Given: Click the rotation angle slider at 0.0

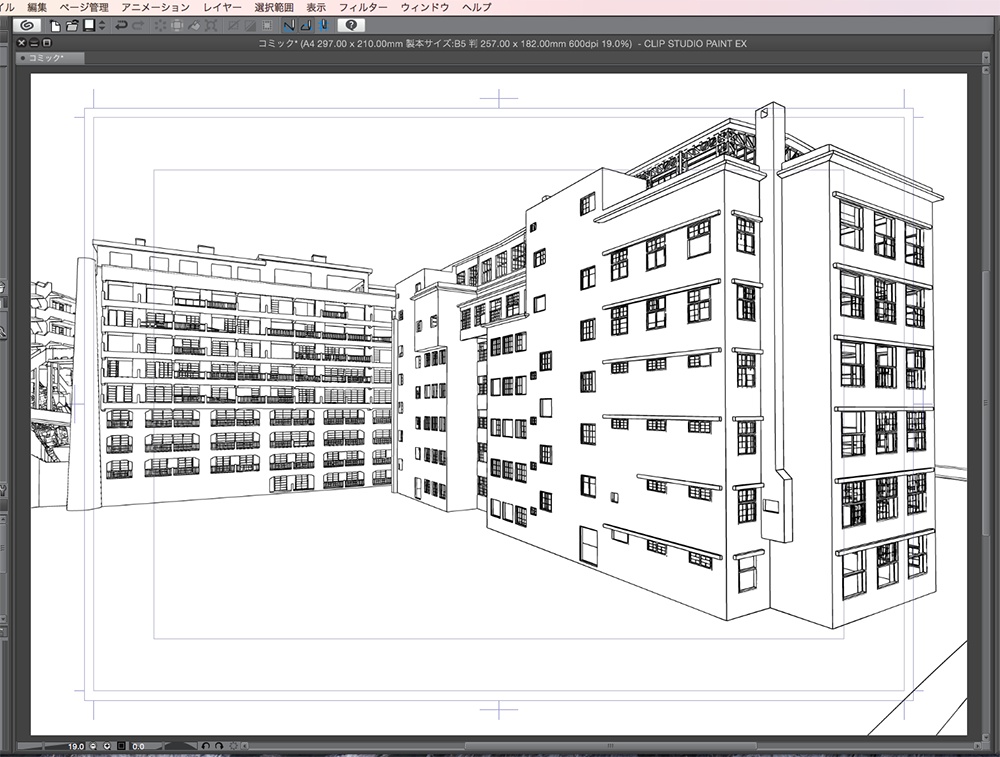Looking at the screenshot, I should 163,746.
